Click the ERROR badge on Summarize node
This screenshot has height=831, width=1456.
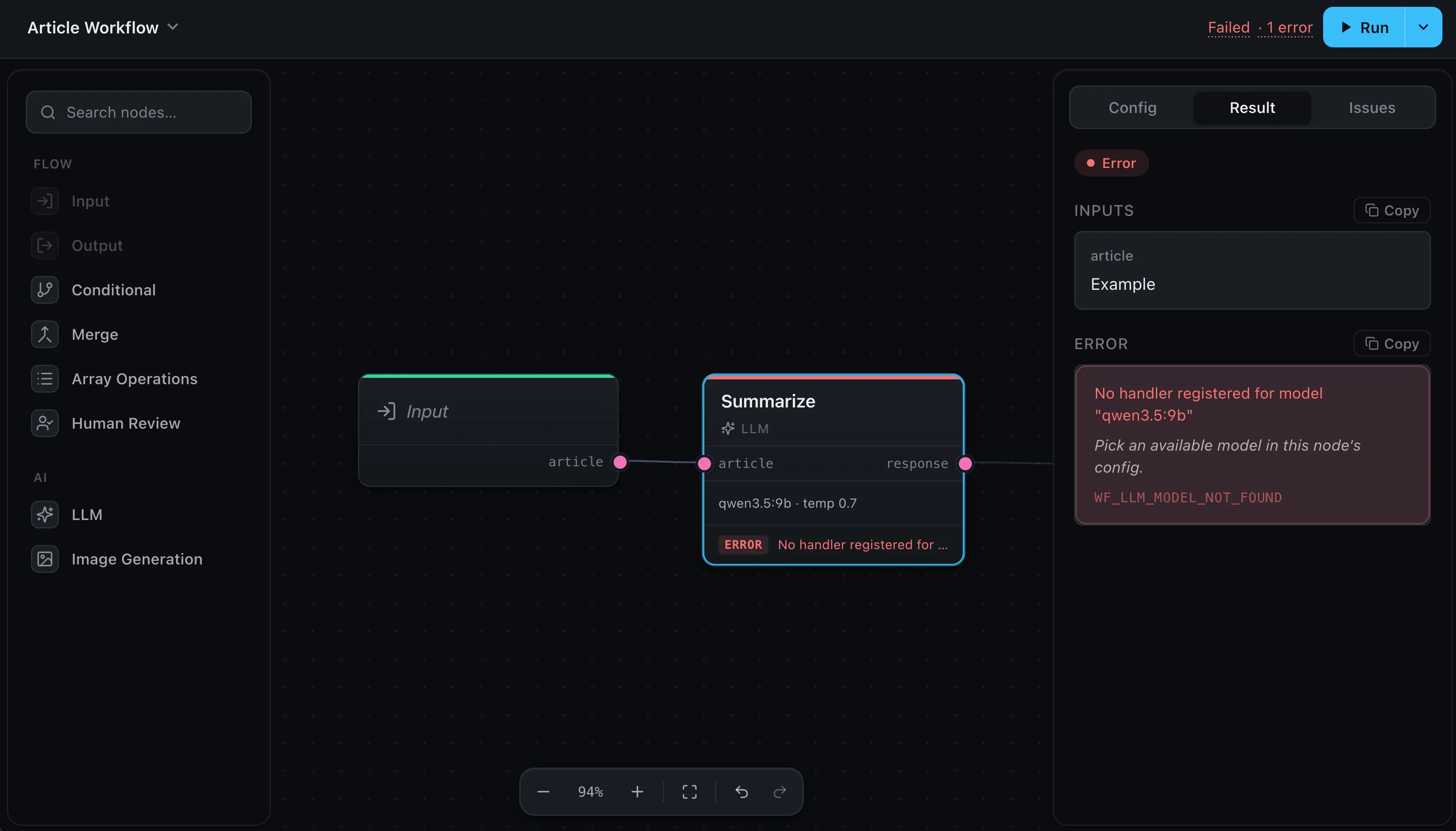pyautogui.click(x=743, y=545)
